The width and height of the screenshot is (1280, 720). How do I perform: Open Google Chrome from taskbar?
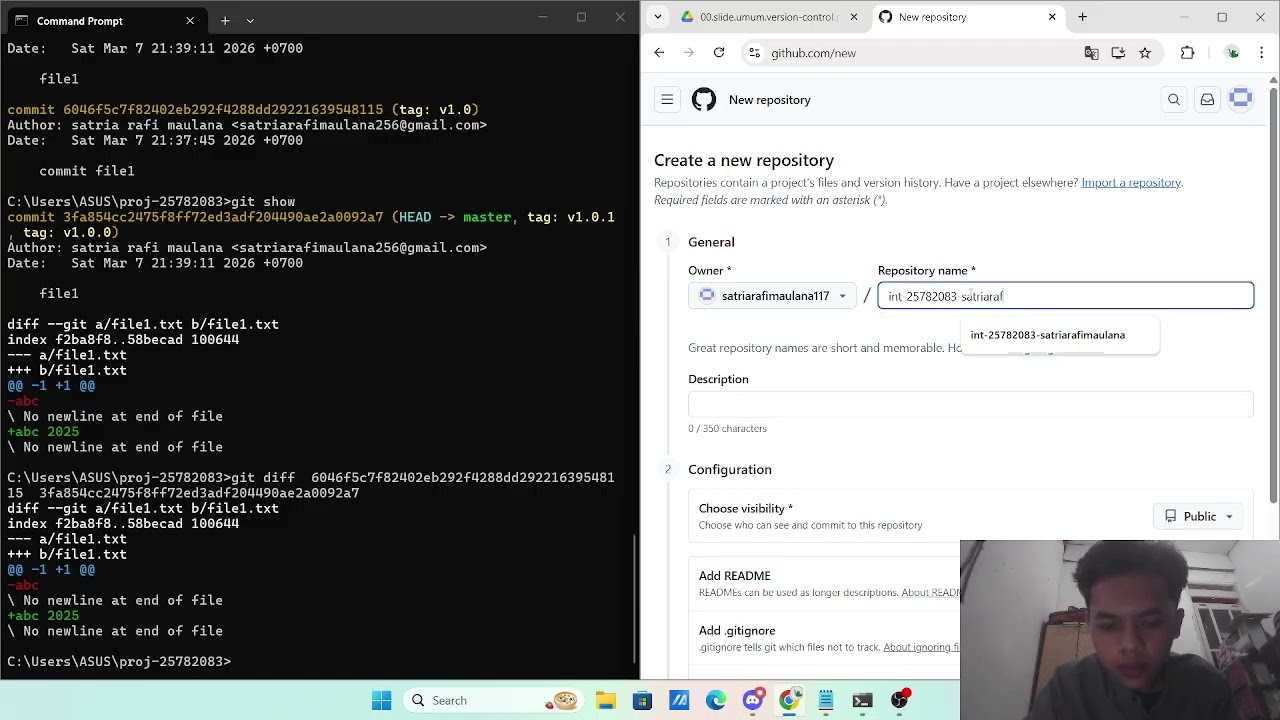(x=790, y=701)
